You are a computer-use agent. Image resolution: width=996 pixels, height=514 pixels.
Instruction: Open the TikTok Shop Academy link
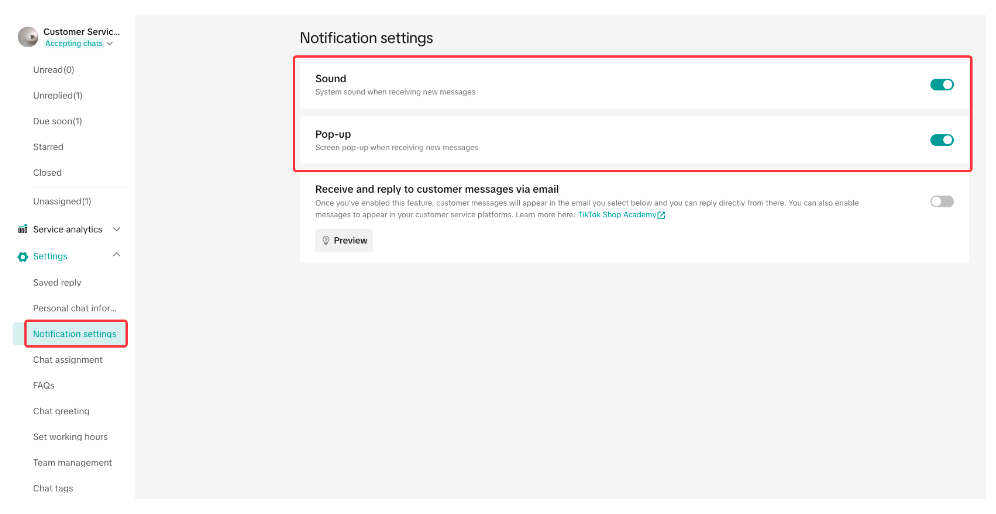click(x=616, y=215)
